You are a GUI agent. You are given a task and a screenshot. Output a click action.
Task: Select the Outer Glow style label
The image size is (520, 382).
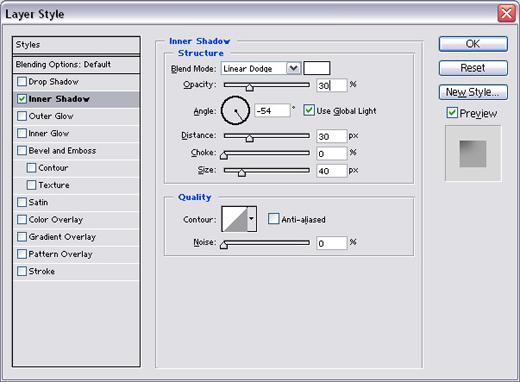[51, 116]
